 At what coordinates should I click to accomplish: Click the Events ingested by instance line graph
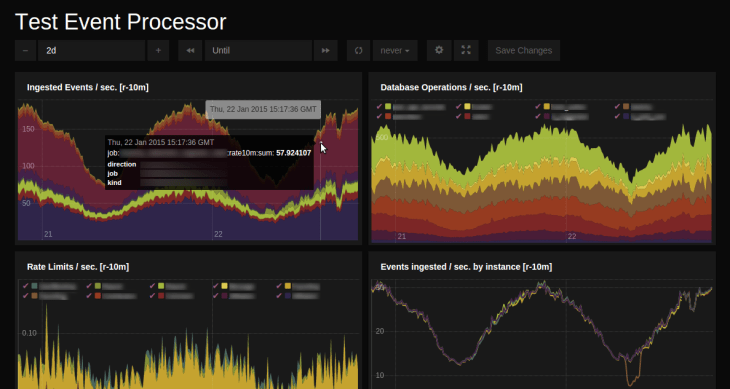point(542,334)
